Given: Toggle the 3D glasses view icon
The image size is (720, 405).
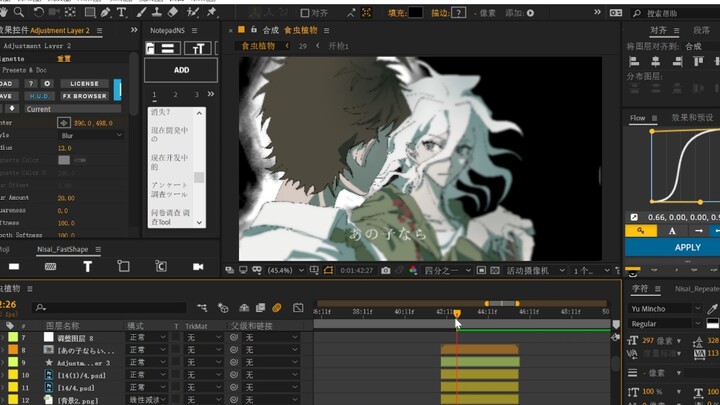Looking at the screenshot, I should (257, 270).
